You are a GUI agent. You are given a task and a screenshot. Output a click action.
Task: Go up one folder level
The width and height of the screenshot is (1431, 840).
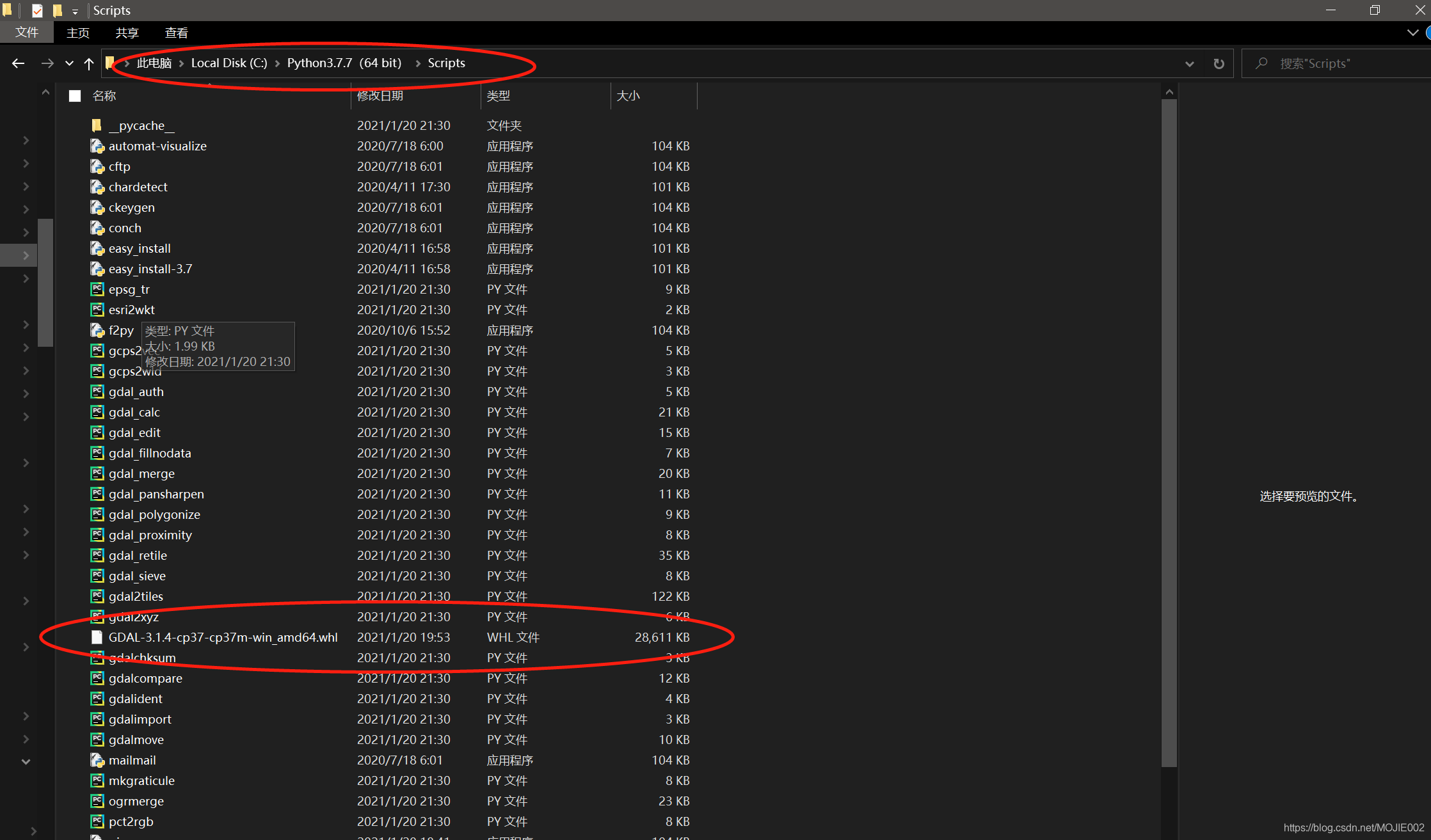click(89, 63)
